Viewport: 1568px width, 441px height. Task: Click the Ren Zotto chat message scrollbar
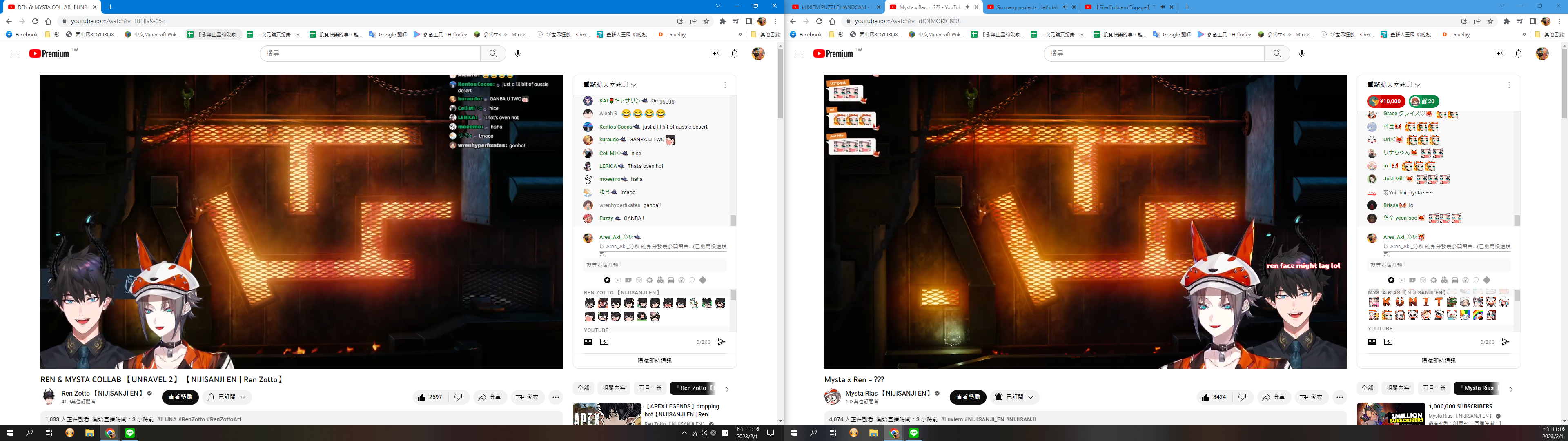click(x=733, y=220)
